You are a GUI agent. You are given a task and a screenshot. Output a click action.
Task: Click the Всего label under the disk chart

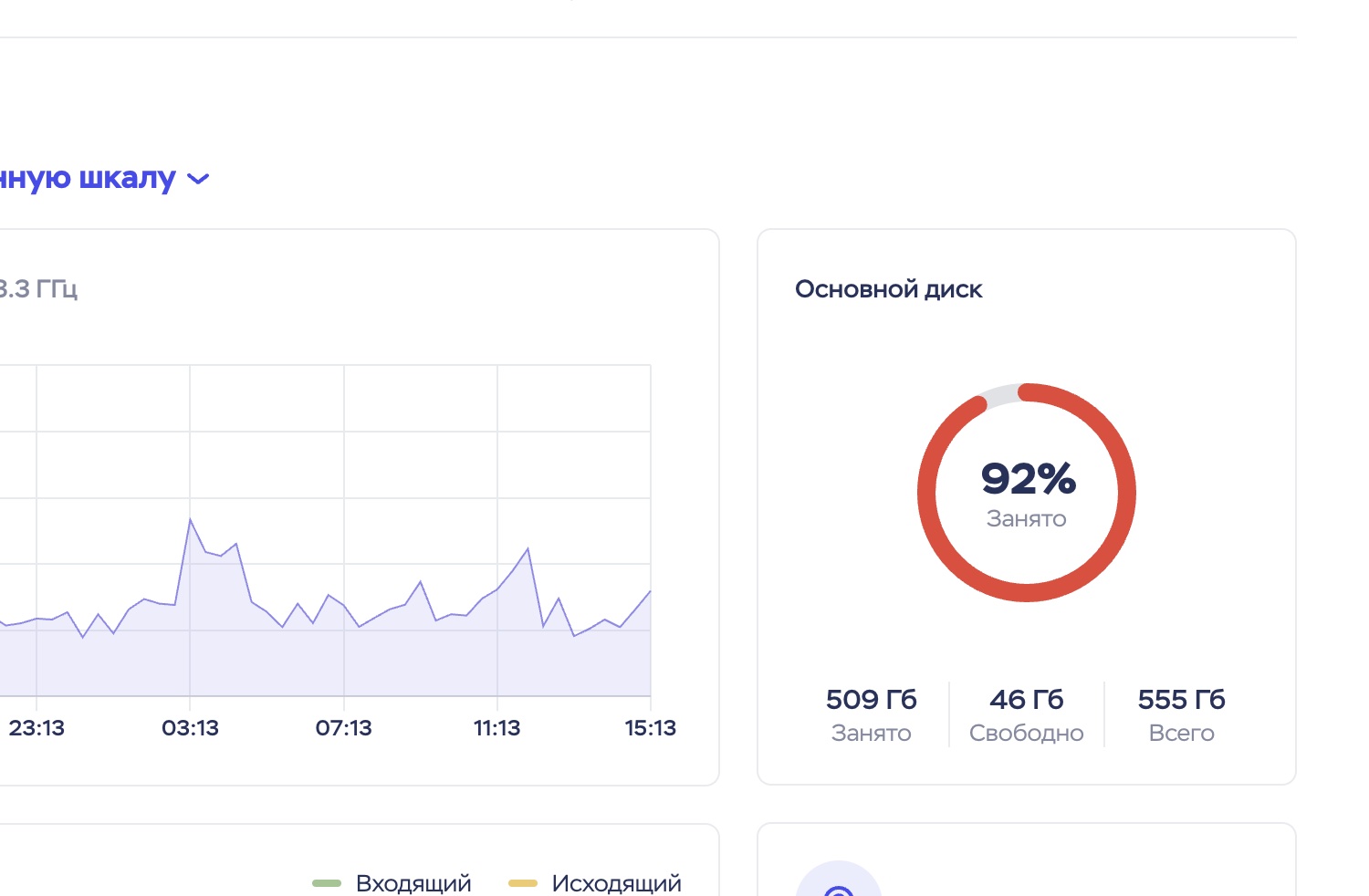[1182, 734]
